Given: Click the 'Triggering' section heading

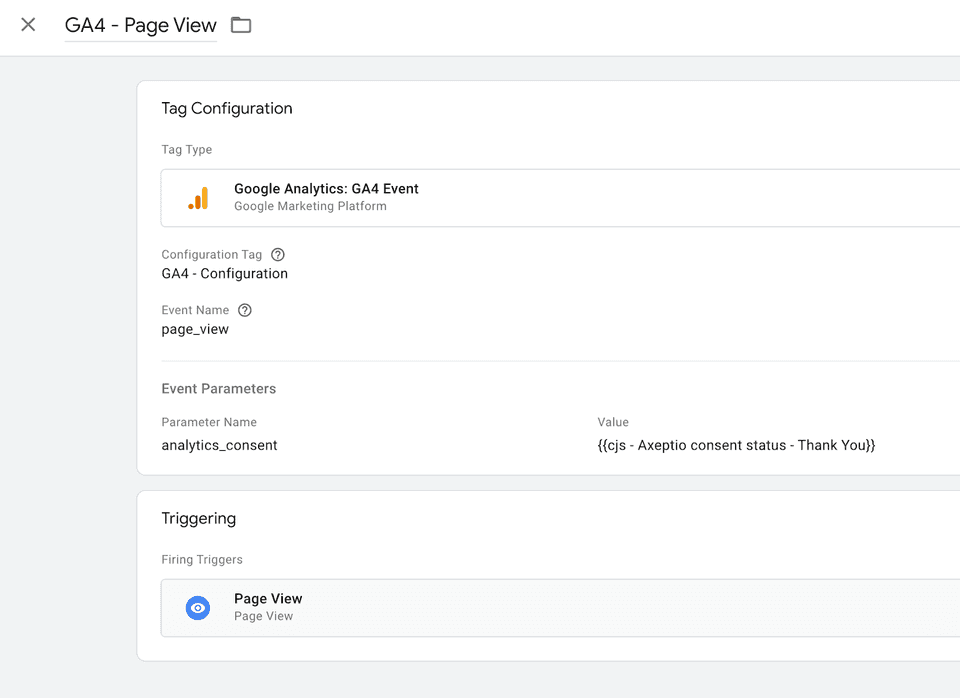Looking at the screenshot, I should (x=198, y=518).
